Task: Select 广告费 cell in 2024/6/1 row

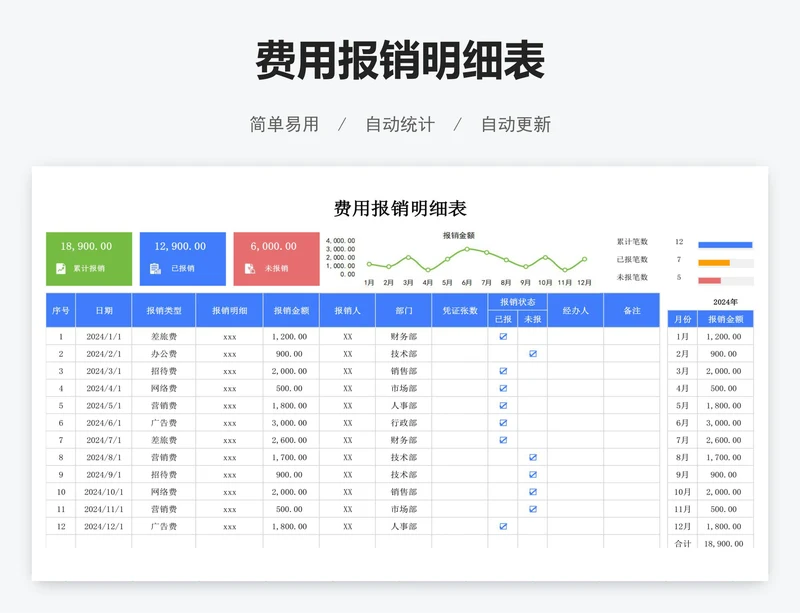Action: (x=164, y=423)
